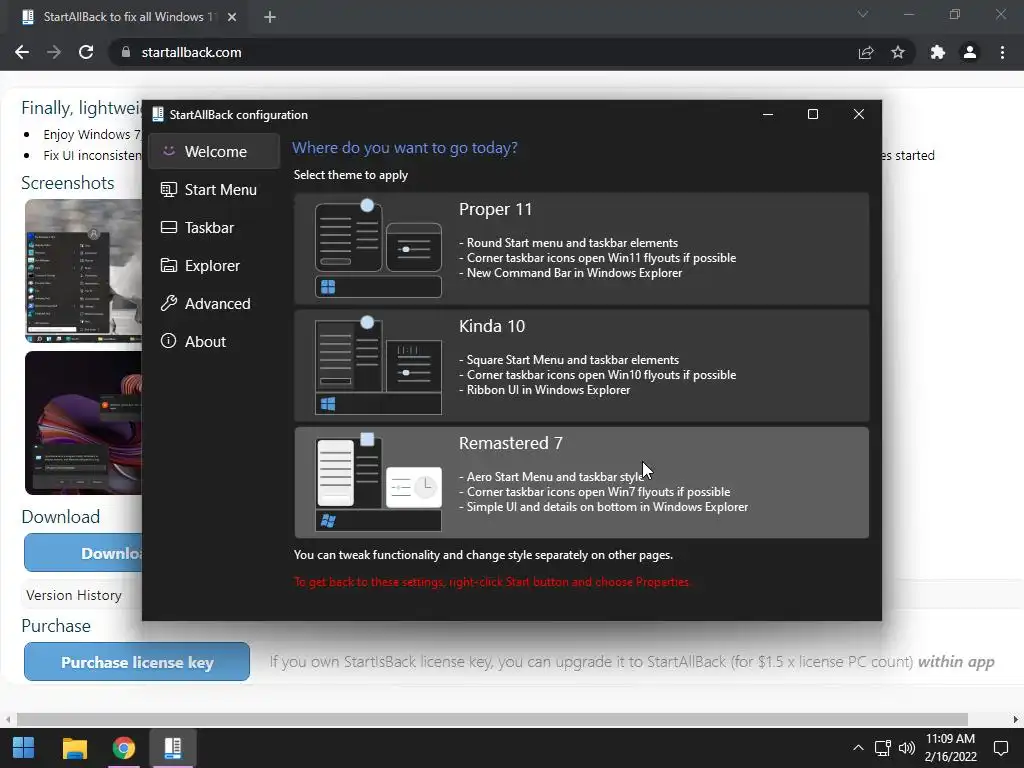The image size is (1024, 768).
Task: Open the second webpage screenshot thumbnail
Action: [x=84, y=423]
